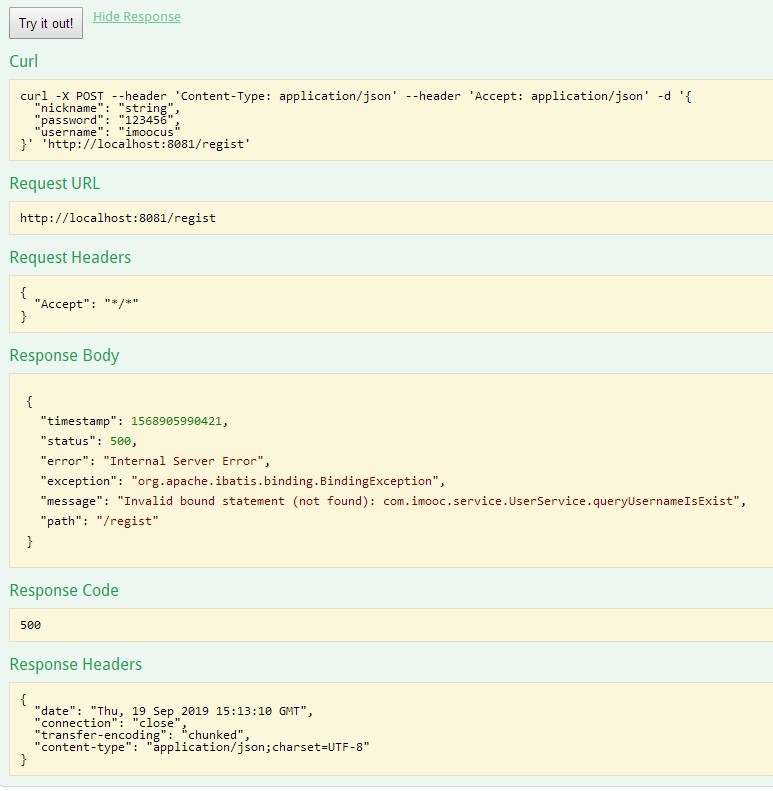
Task: Click the 'Internal Server Error' error text
Action: 187,461
